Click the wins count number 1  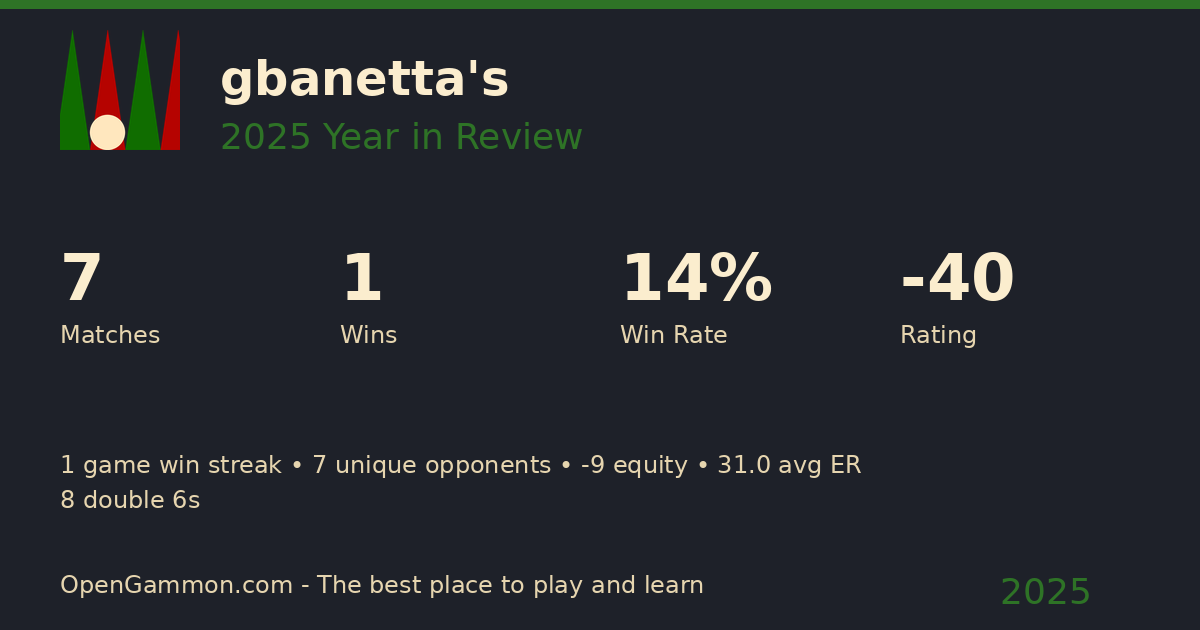click(x=362, y=280)
